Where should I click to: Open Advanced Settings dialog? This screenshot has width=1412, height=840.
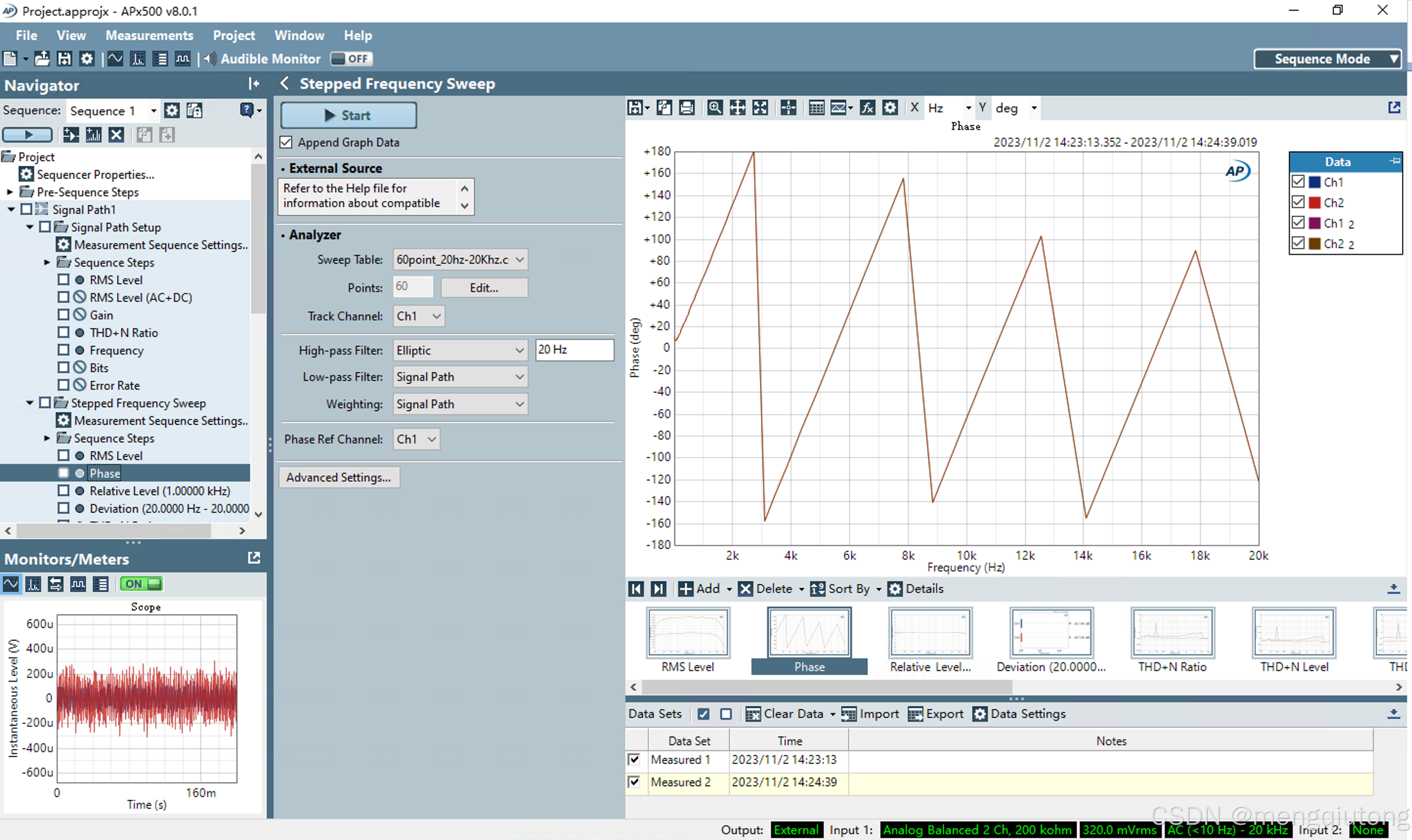click(x=339, y=477)
